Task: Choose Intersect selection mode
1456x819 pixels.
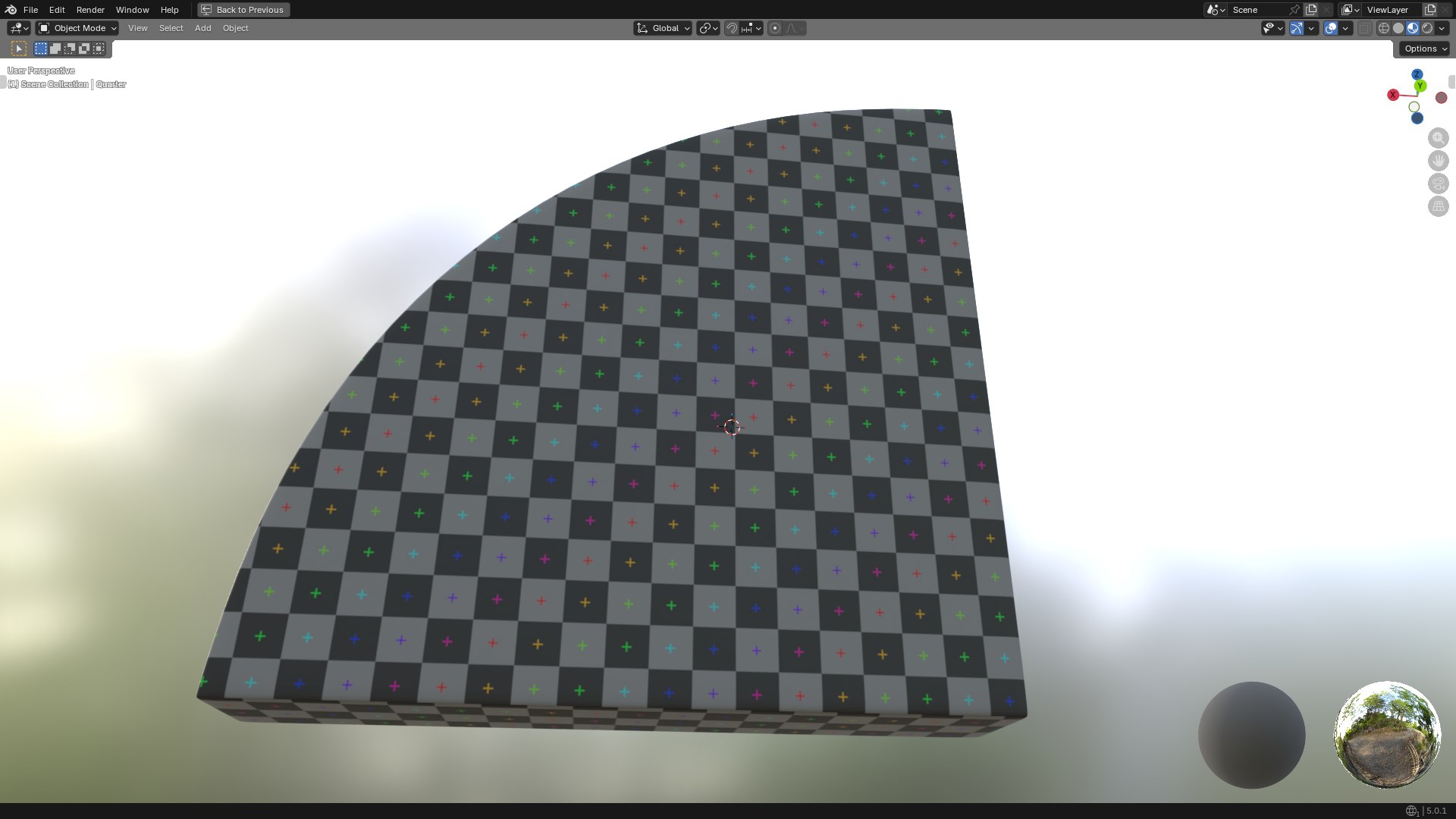Action: pos(99,49)
